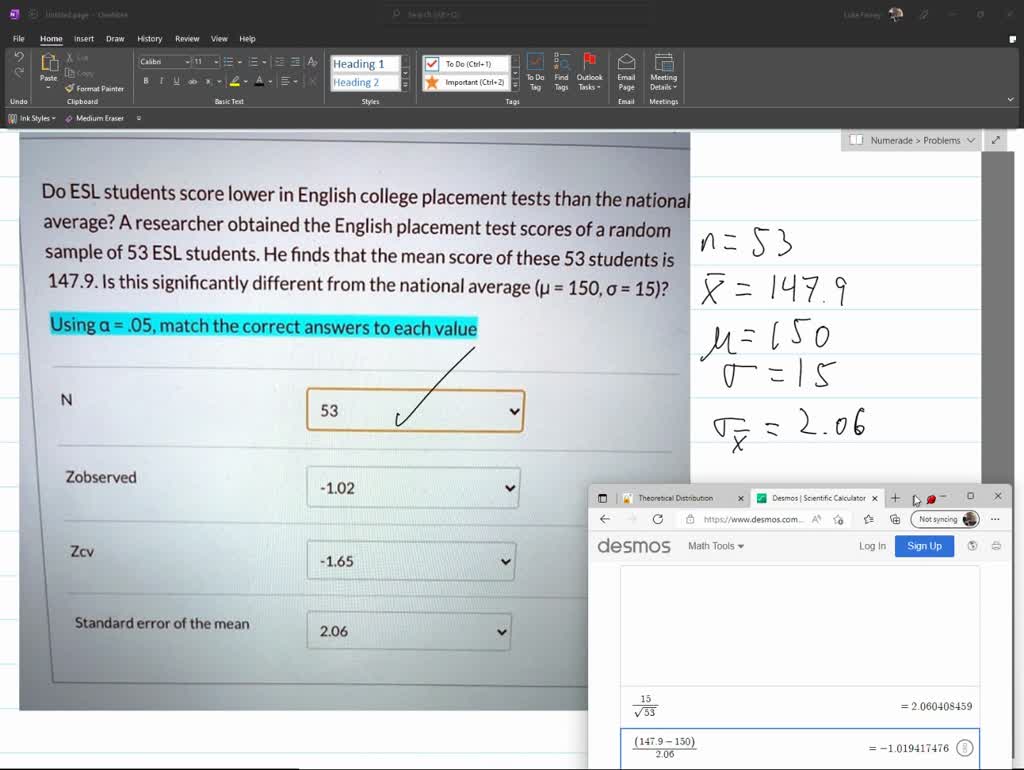
Task: Expand the page to full view
Action: coord(995,140)
